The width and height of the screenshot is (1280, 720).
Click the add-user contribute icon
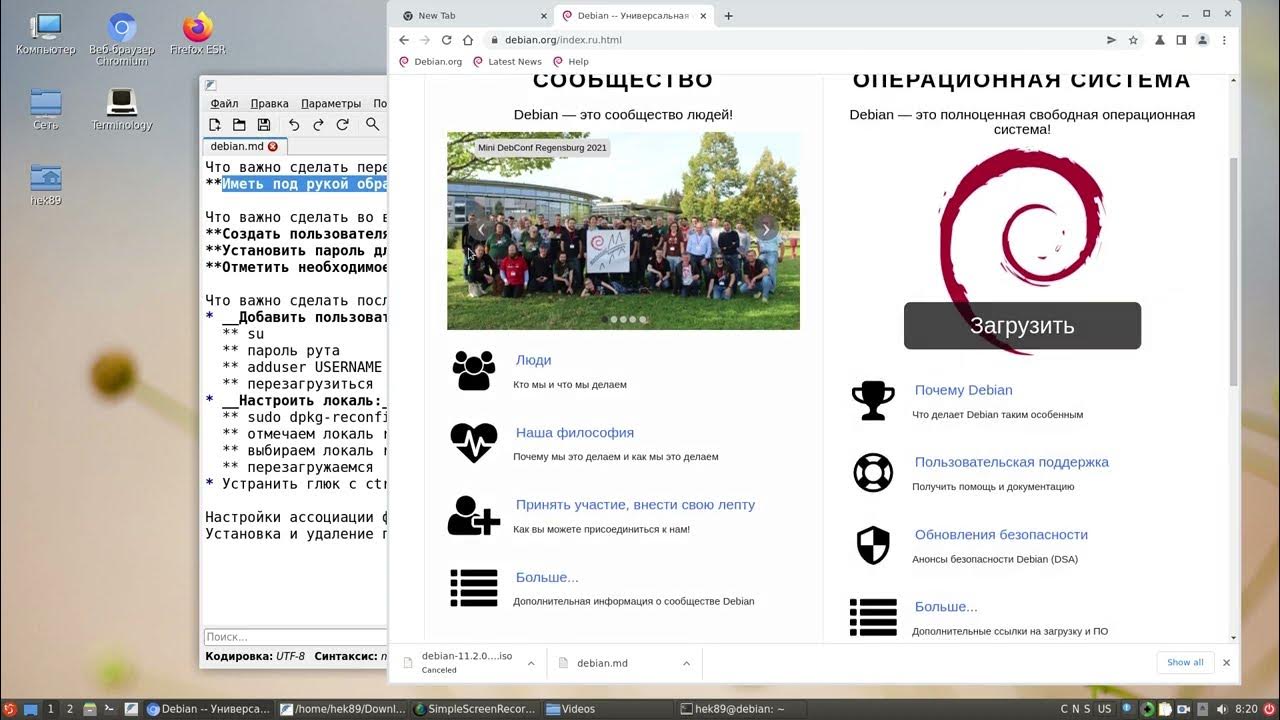(x=474, y=515)
